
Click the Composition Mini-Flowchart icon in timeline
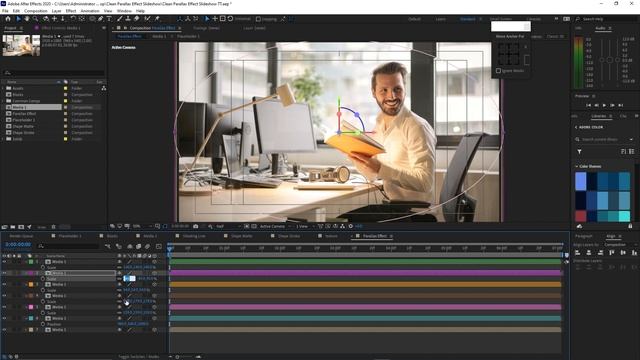tap(108, 246)
